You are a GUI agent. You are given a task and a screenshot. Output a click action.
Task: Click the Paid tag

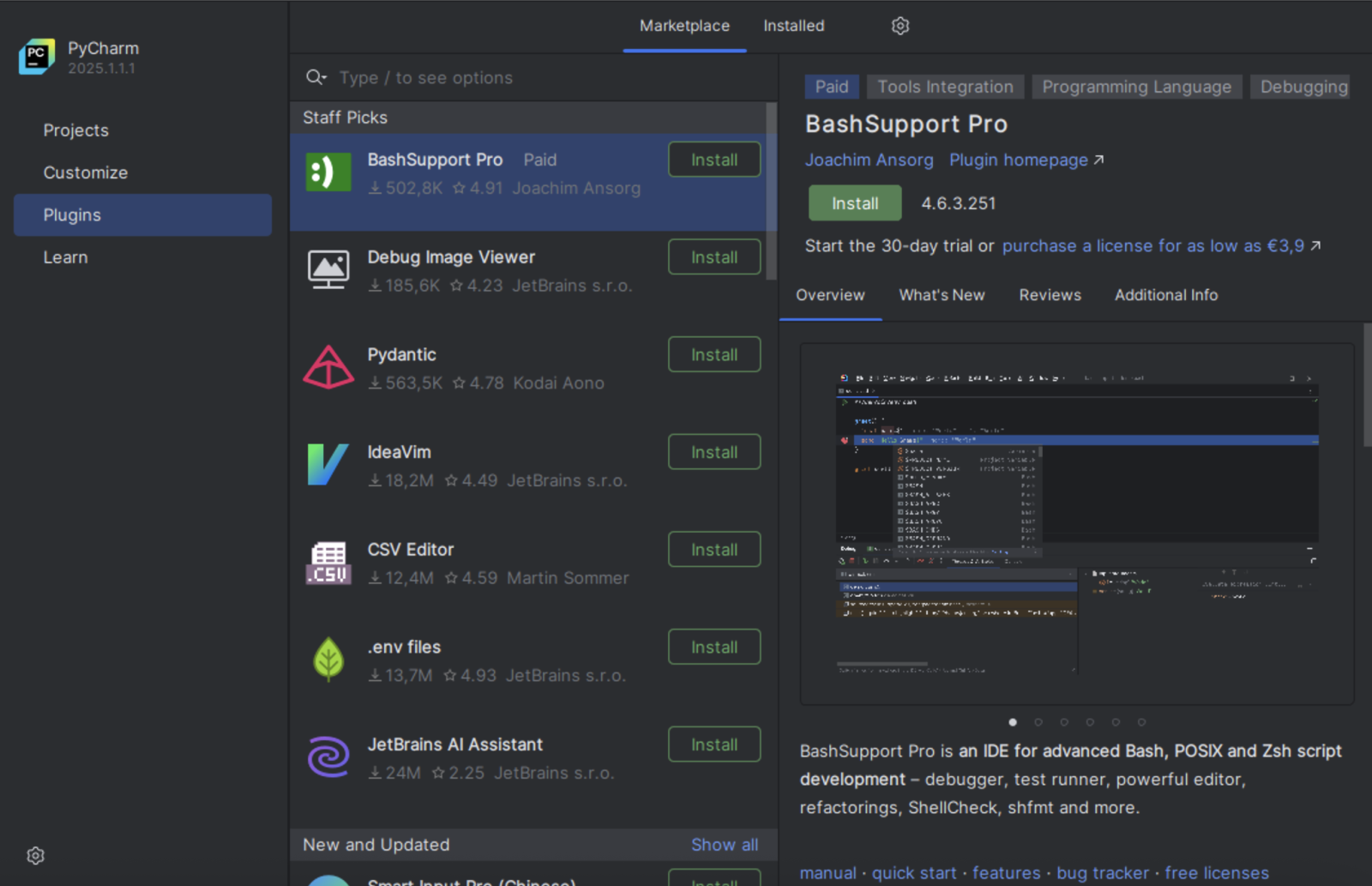click(832, 87)
